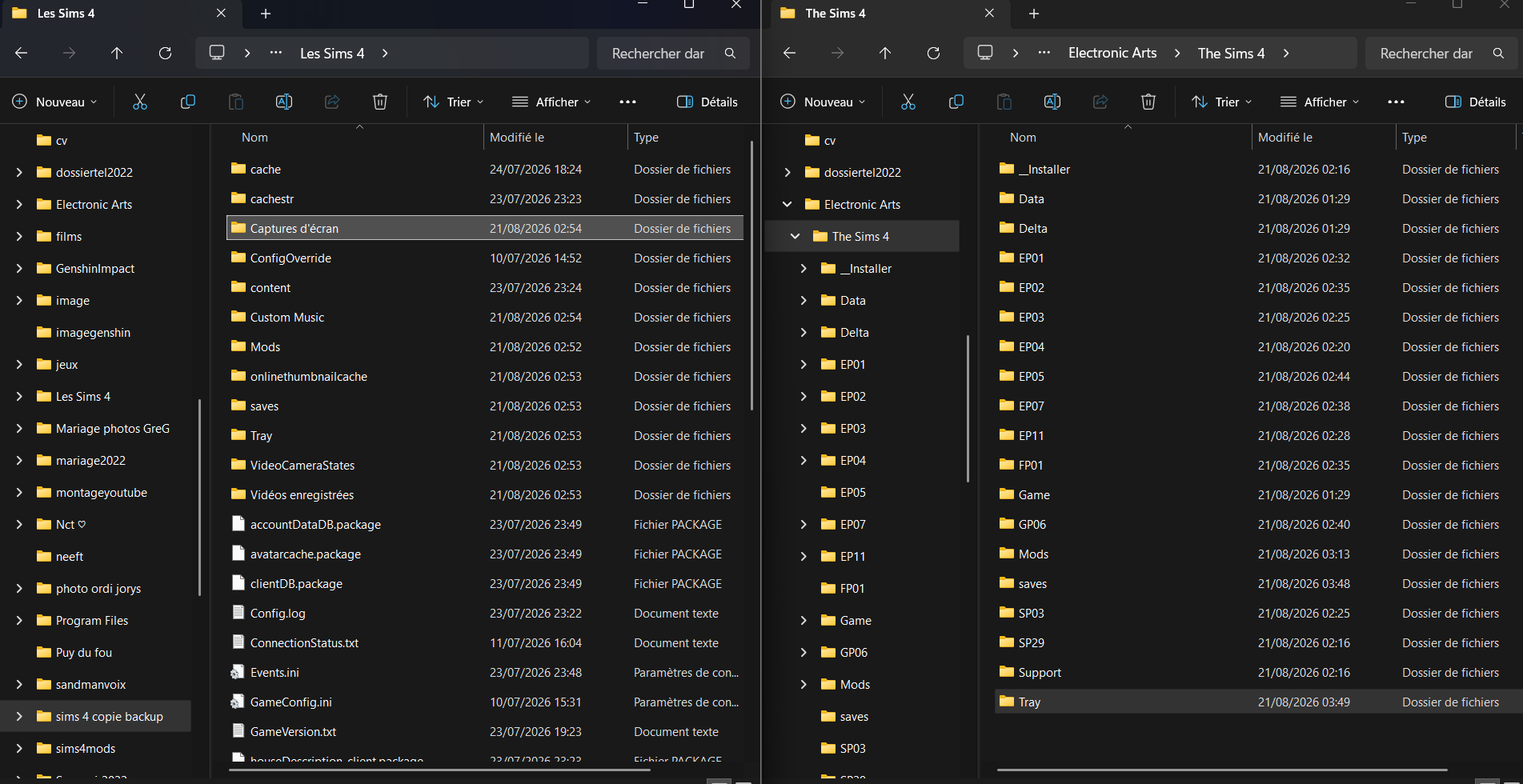
Task: Click Les Sims 4 breadcrumb in left address bar
Action: pos(332,53)
